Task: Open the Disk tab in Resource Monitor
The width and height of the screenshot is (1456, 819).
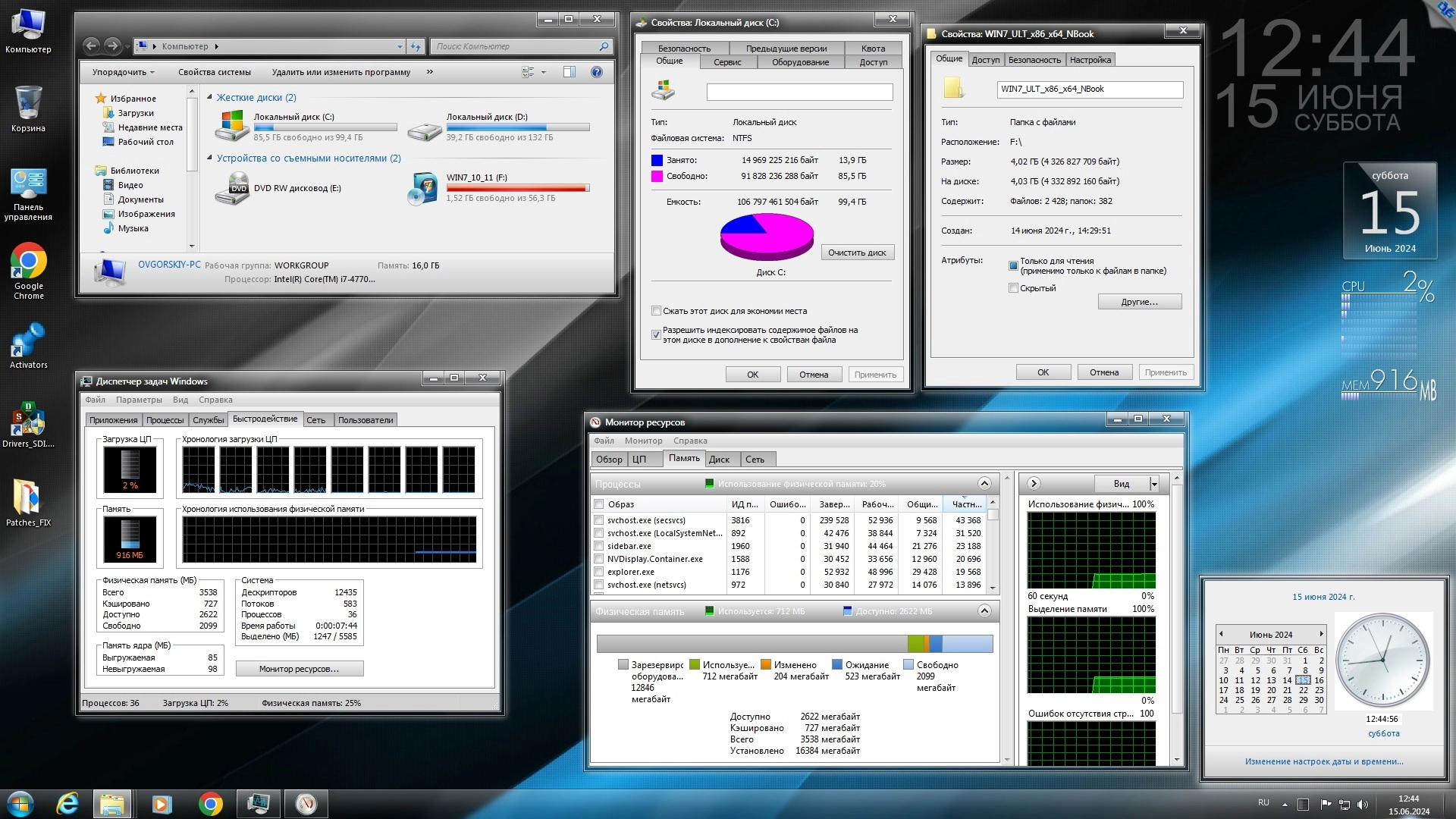Action: [x=719, y=460]
